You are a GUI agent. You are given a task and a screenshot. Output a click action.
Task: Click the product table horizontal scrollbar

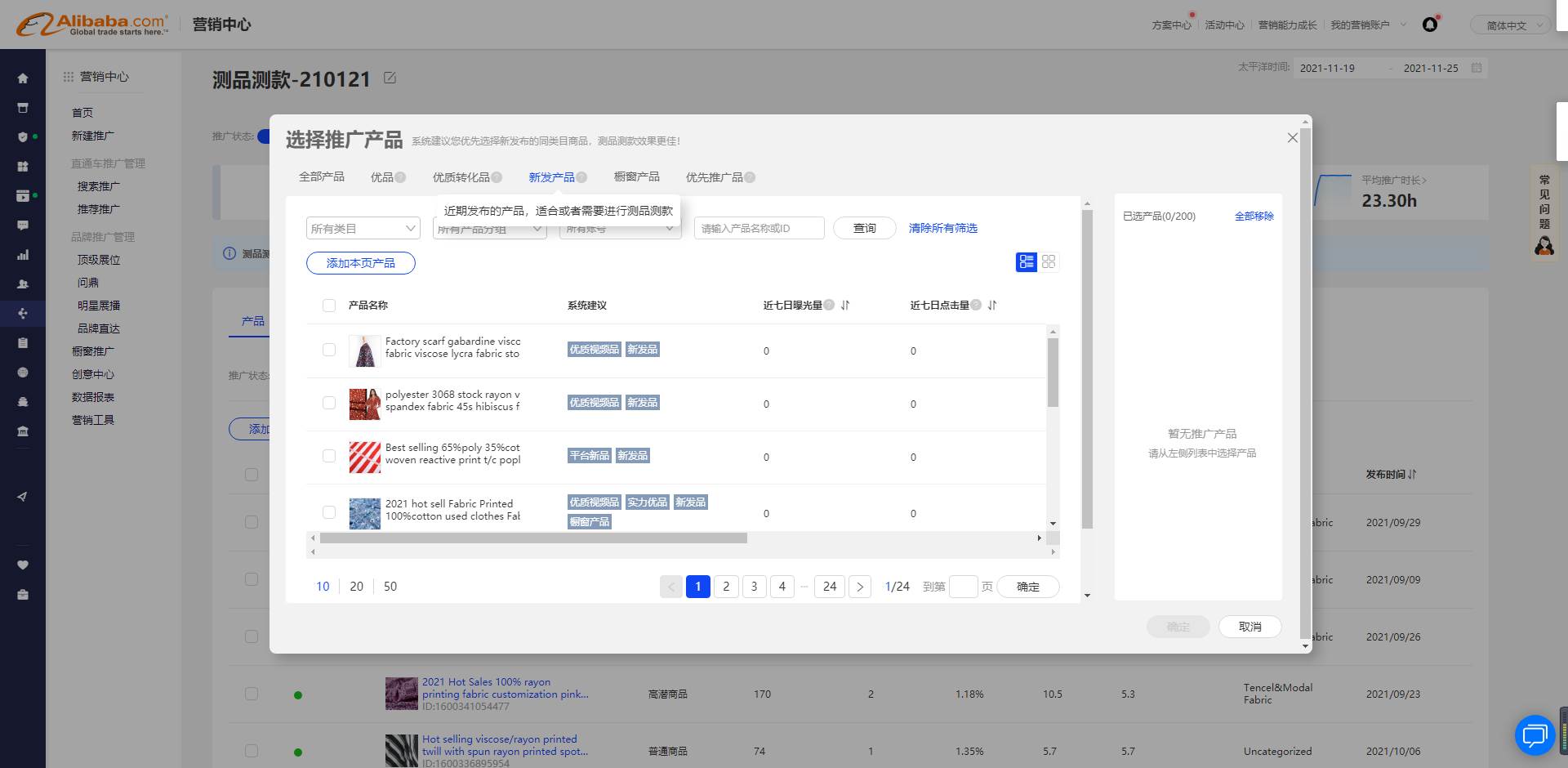[533, 538]
